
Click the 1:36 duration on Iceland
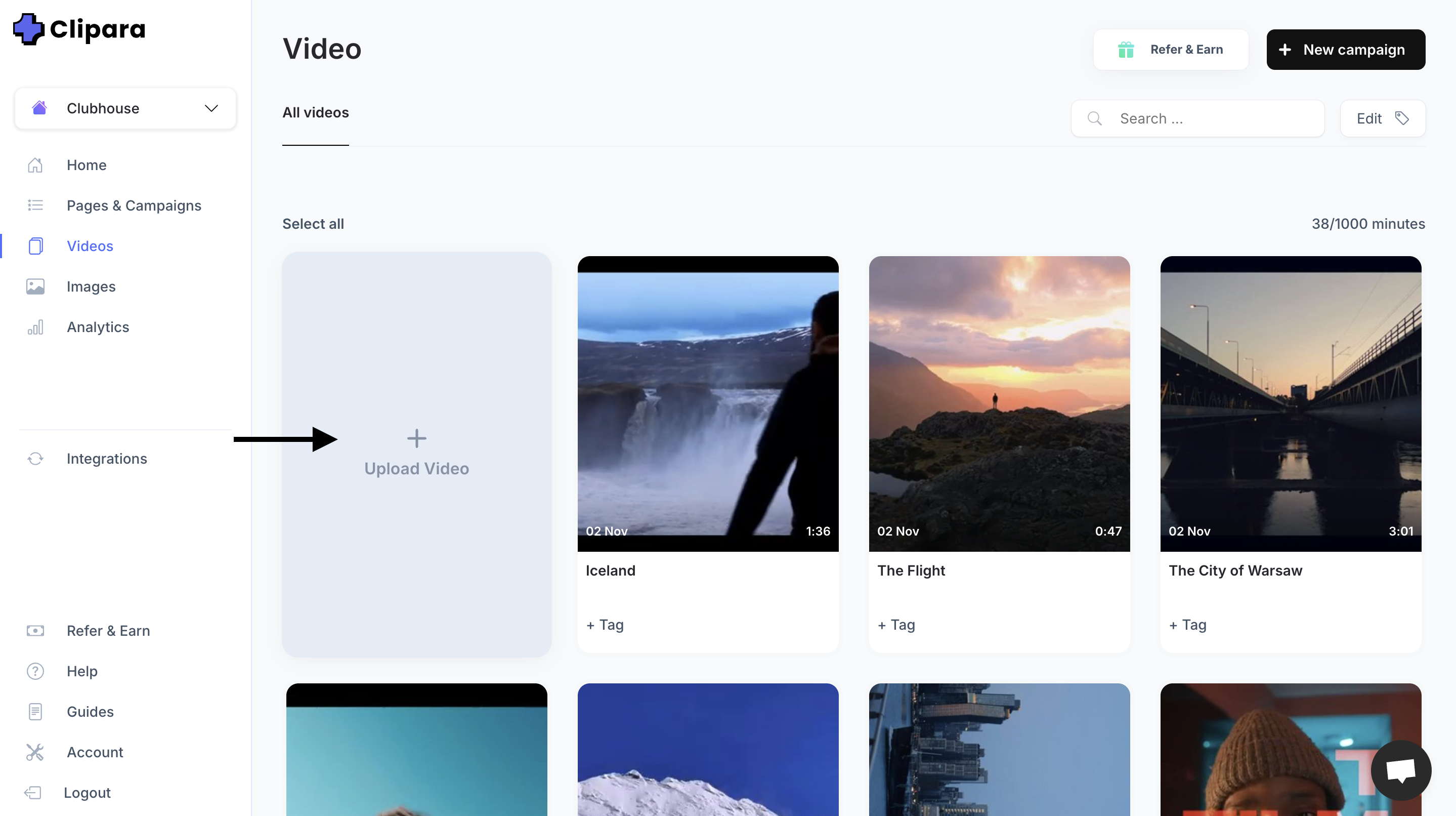coord(818,531)
